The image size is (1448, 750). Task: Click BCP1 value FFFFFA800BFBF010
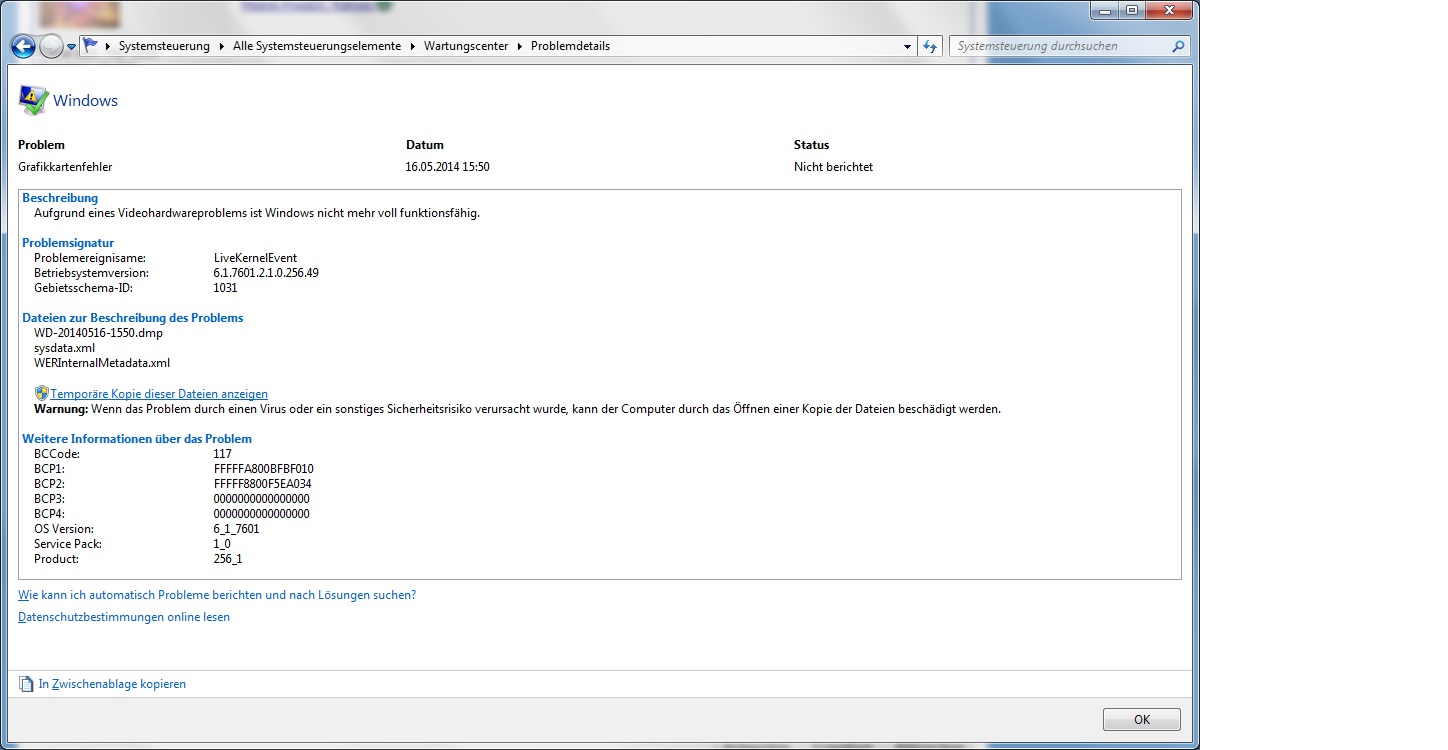pos(264,469)
